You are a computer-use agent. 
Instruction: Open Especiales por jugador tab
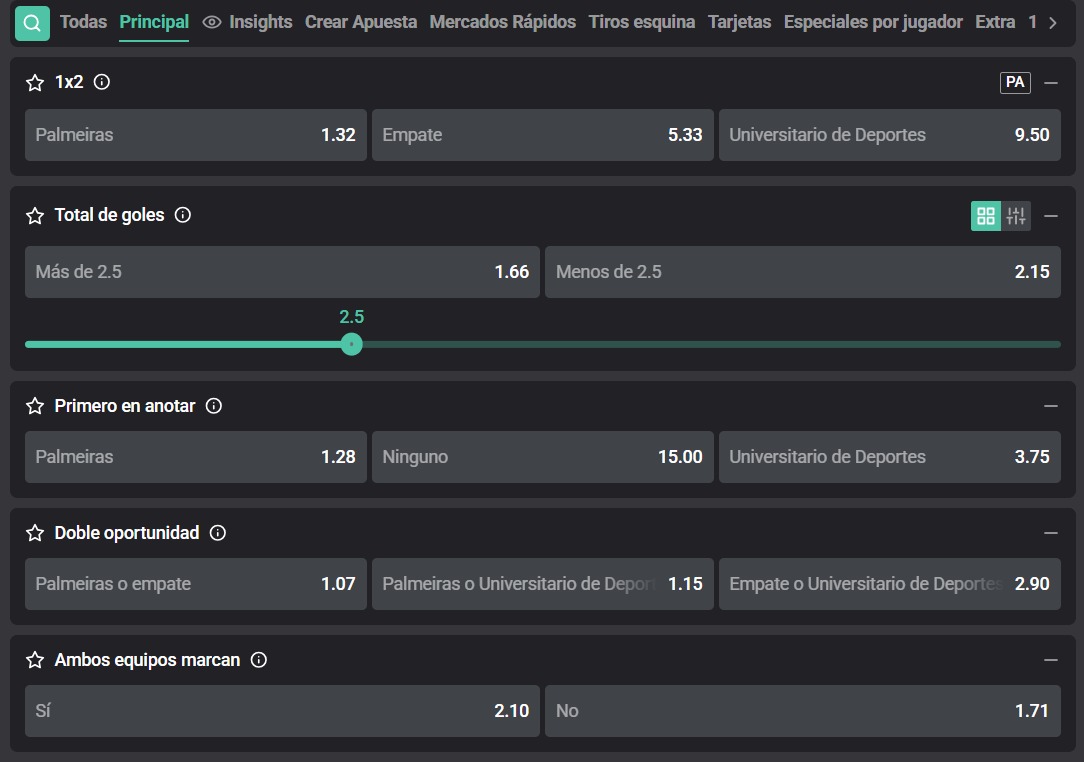click(873, 22)
